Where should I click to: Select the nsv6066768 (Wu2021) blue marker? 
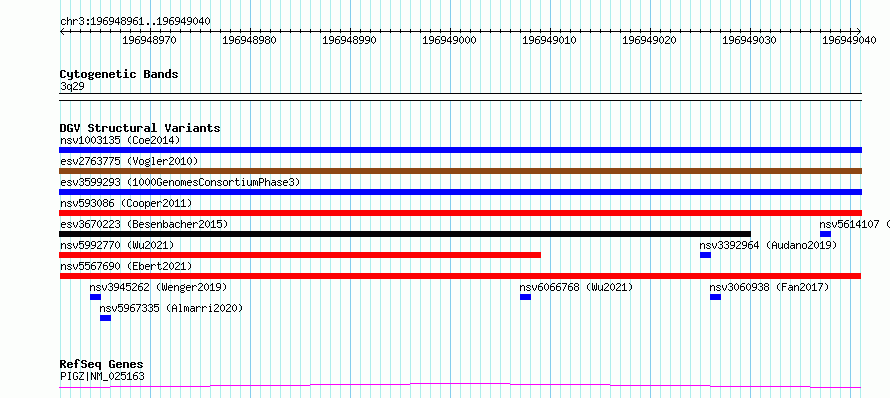pyautogui.click(x=526, y=297)
